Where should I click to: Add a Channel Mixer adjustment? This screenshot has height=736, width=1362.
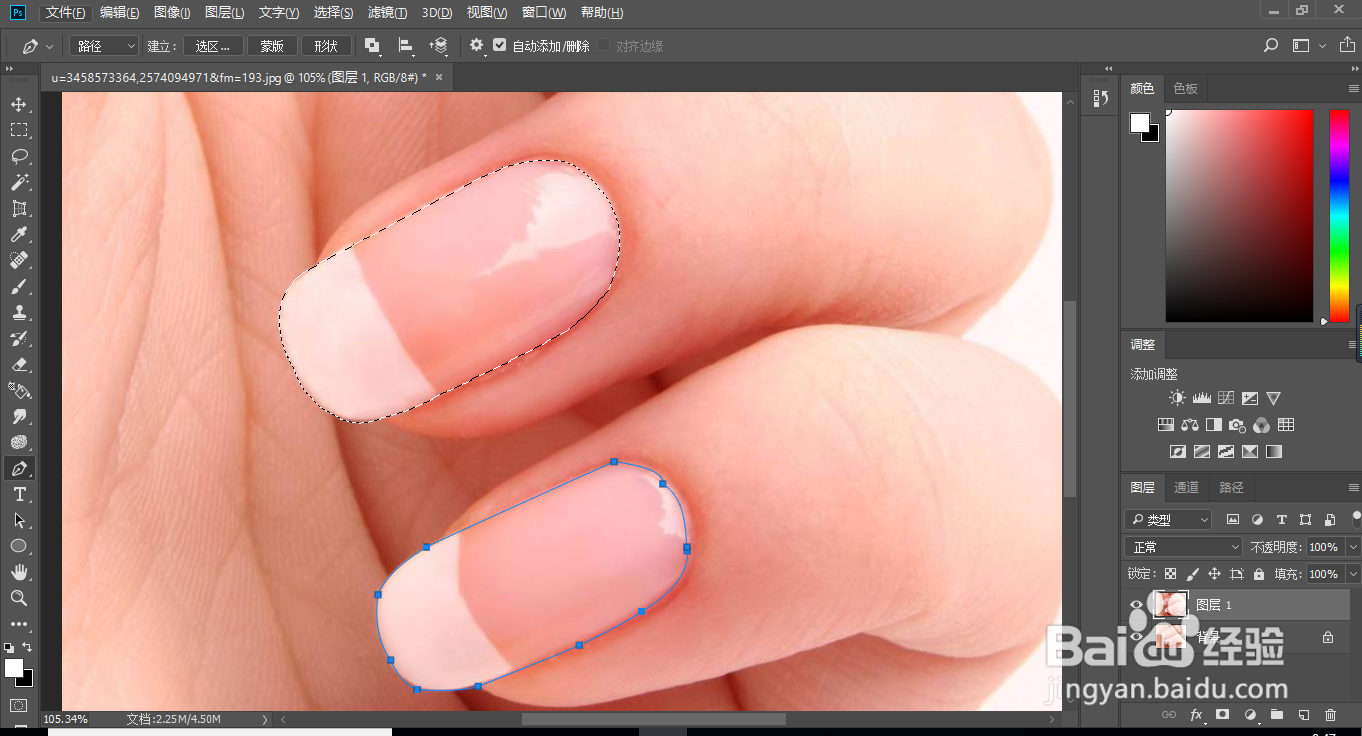tap(1261, 425)
